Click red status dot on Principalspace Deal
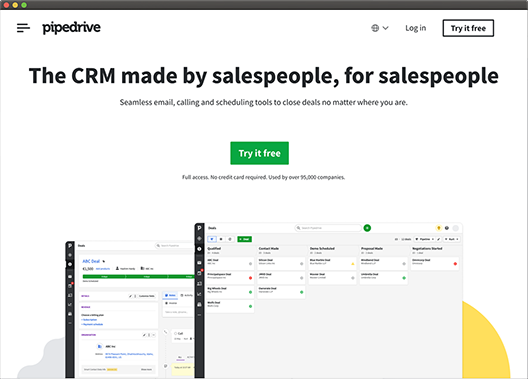528x379 pixels. [250, 278]
